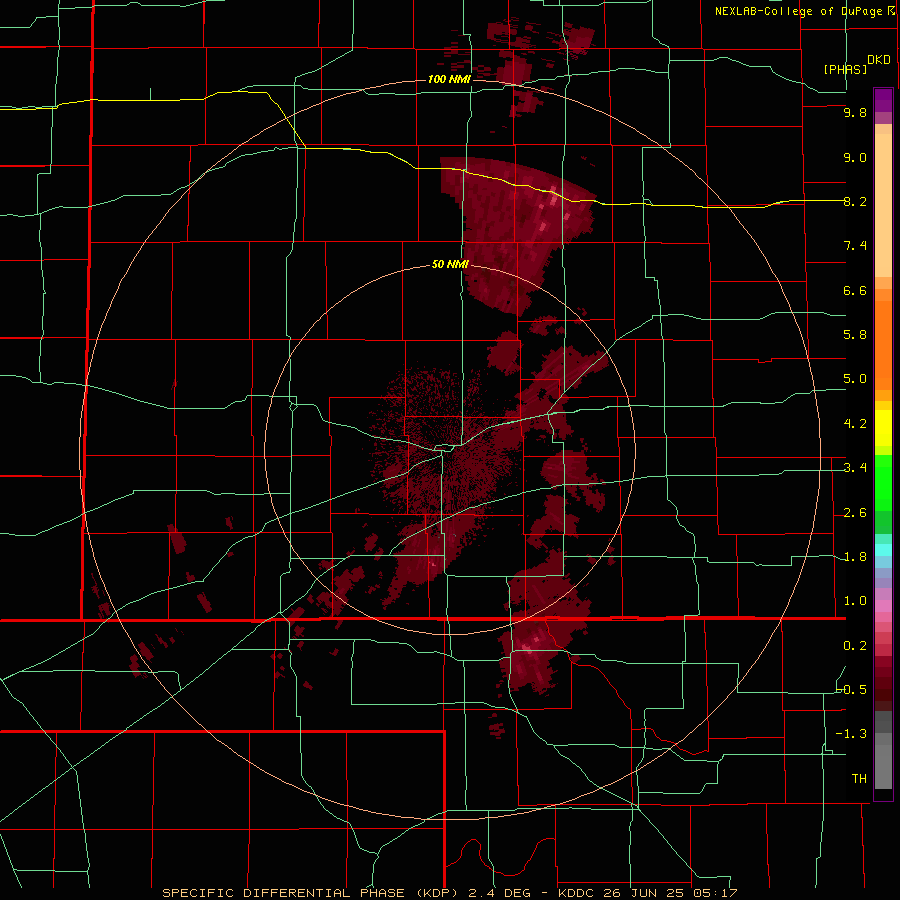Pick the gray segment beside TH
Viewport: 900px width, 900px height.
coord(883,766)
